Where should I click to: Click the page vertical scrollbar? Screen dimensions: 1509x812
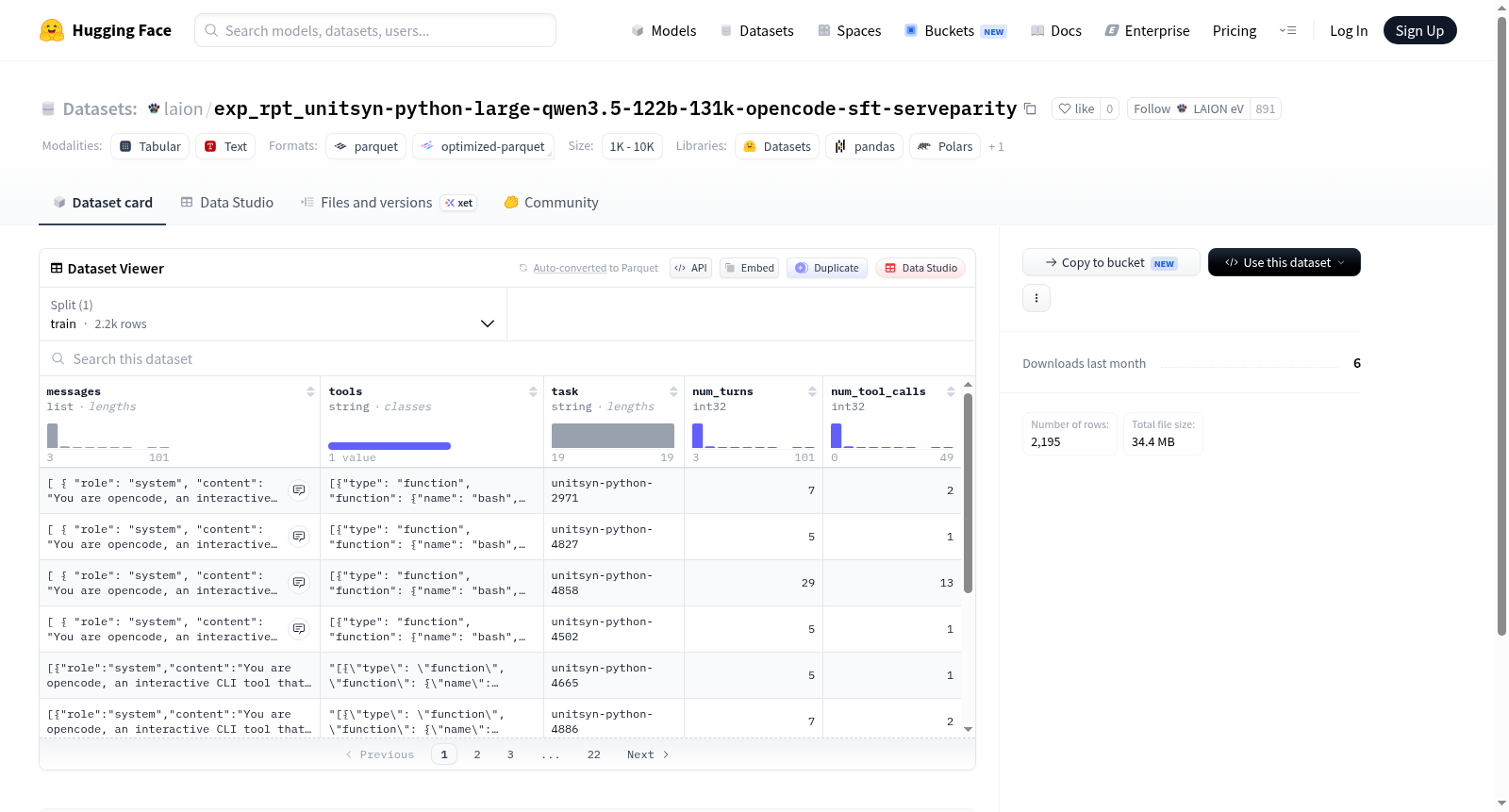[x=1502, y=325]
